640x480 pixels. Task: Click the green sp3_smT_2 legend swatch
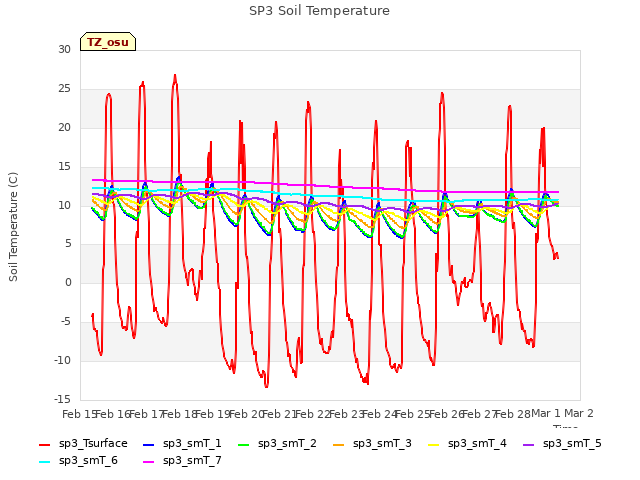pyautogui.click(x=244, y=444)
